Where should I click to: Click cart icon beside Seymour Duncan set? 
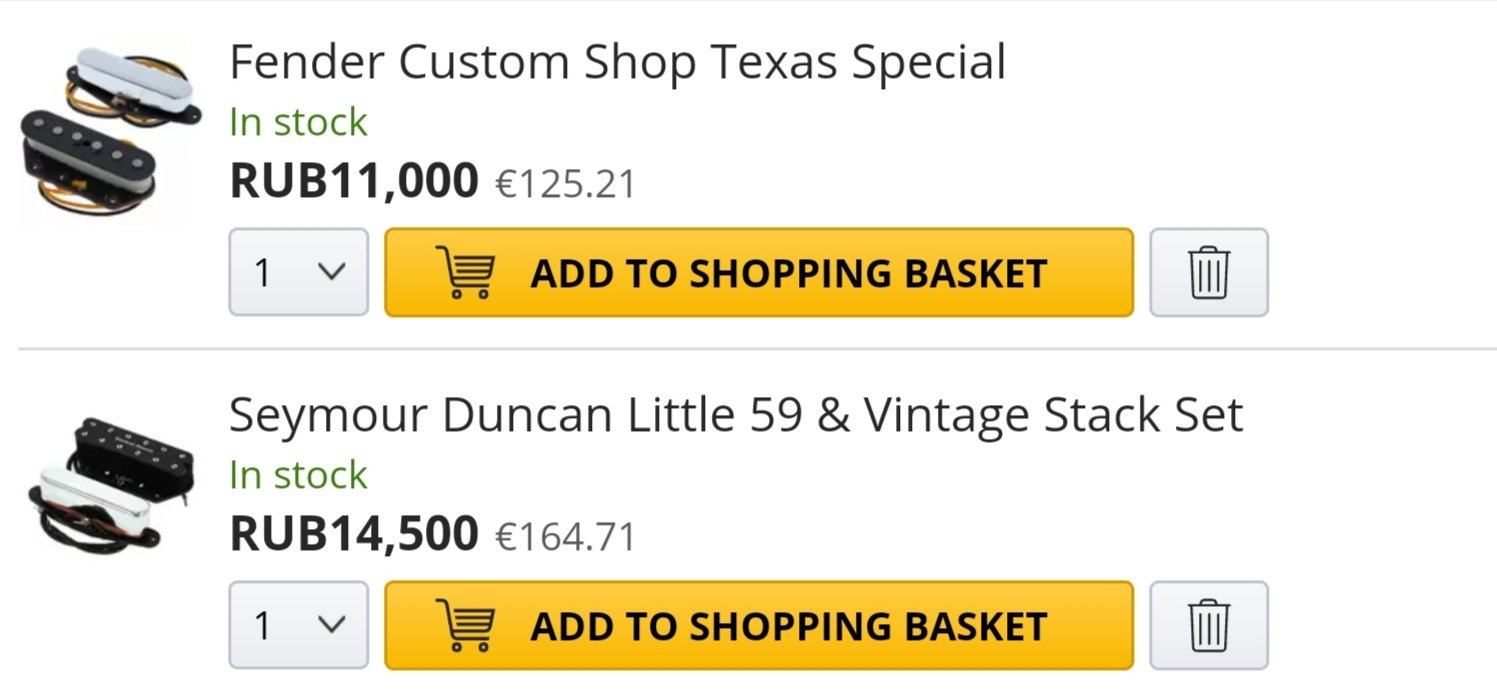pyautogui.click(x=465, y=625)
